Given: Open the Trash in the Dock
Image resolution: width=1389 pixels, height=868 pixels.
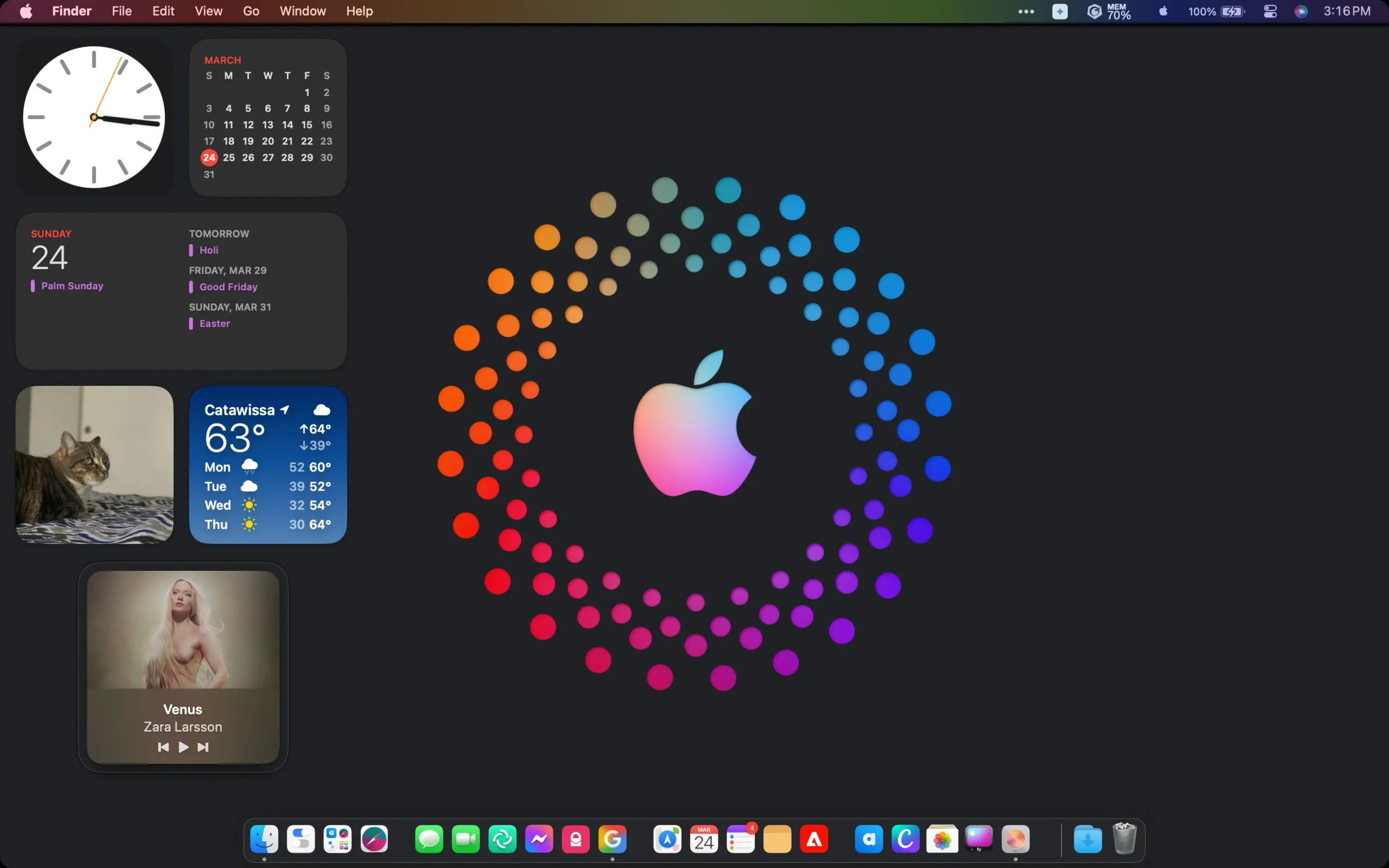Looking at the screenshot, I should coord(1124,838).
